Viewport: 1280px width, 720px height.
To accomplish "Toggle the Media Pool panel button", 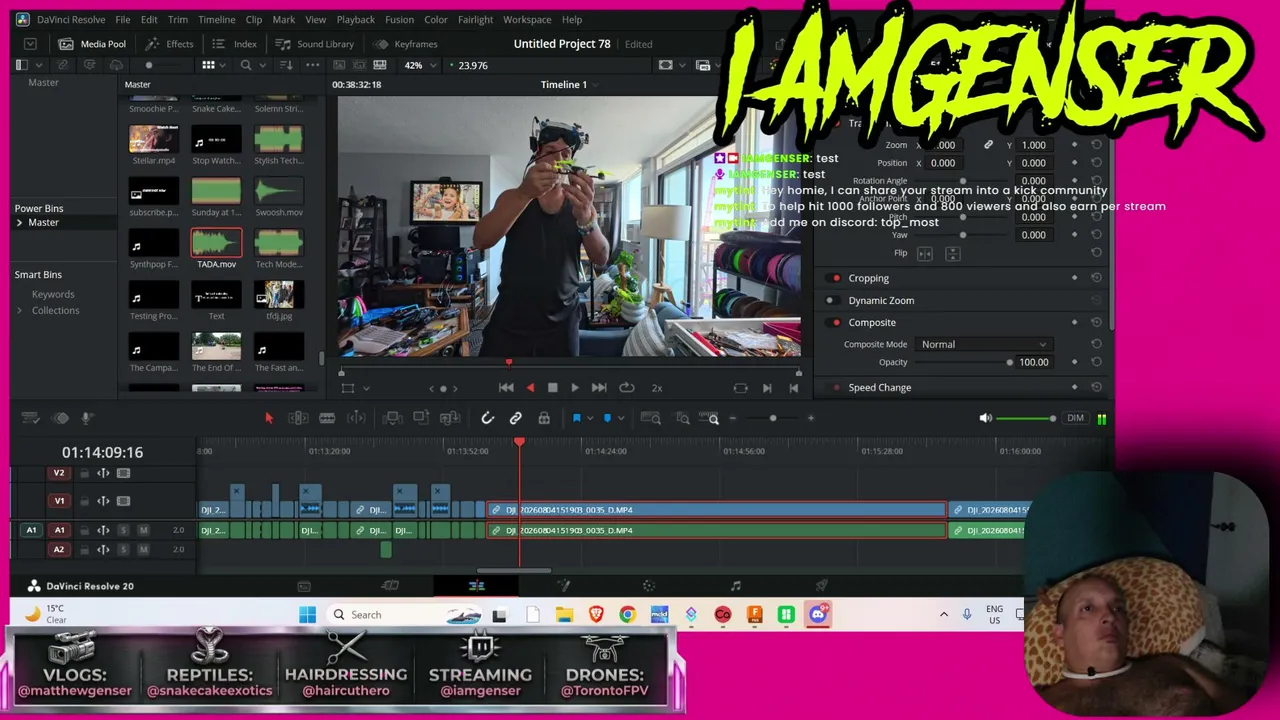I will pos(92,44).
